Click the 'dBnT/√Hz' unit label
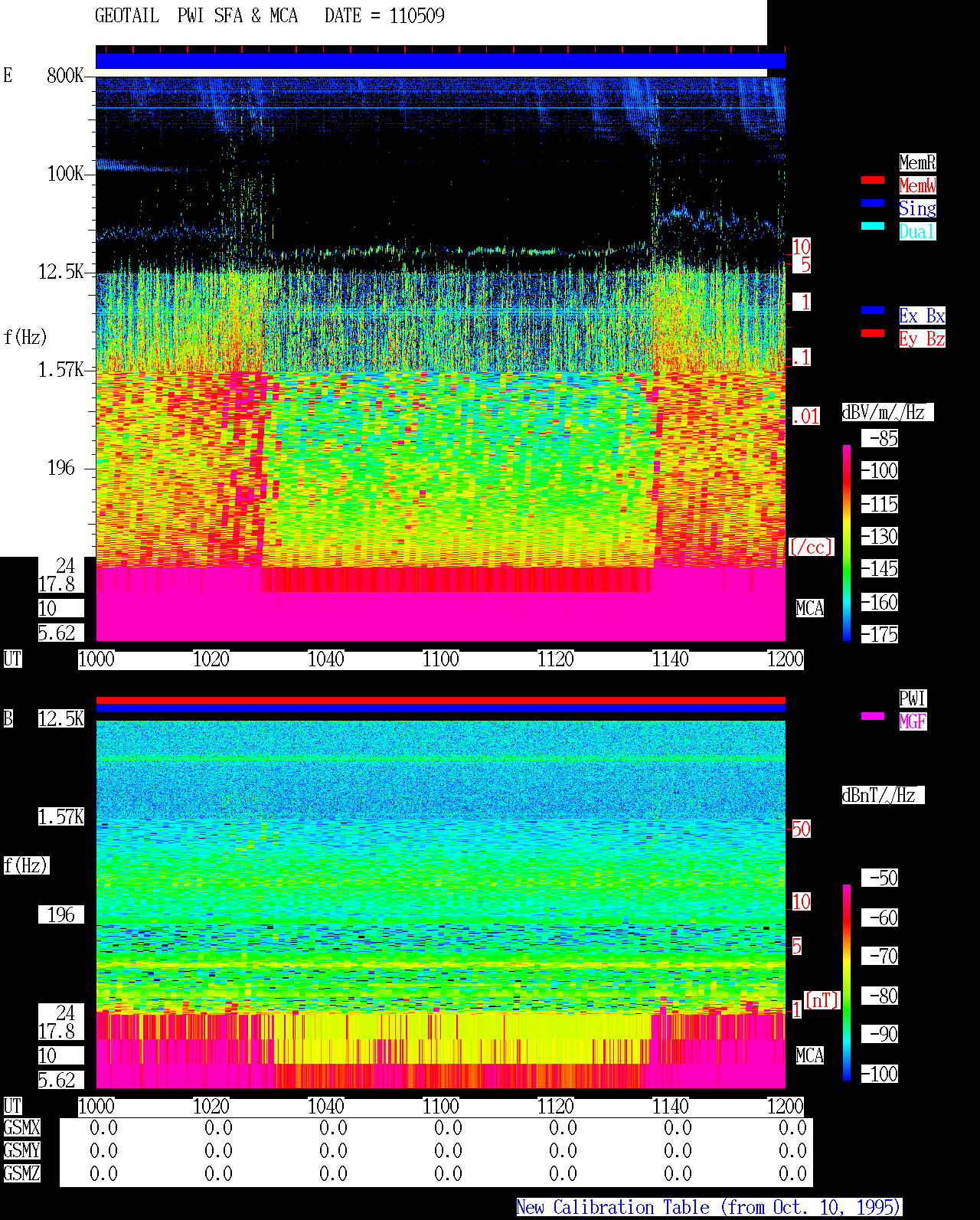 883,795
